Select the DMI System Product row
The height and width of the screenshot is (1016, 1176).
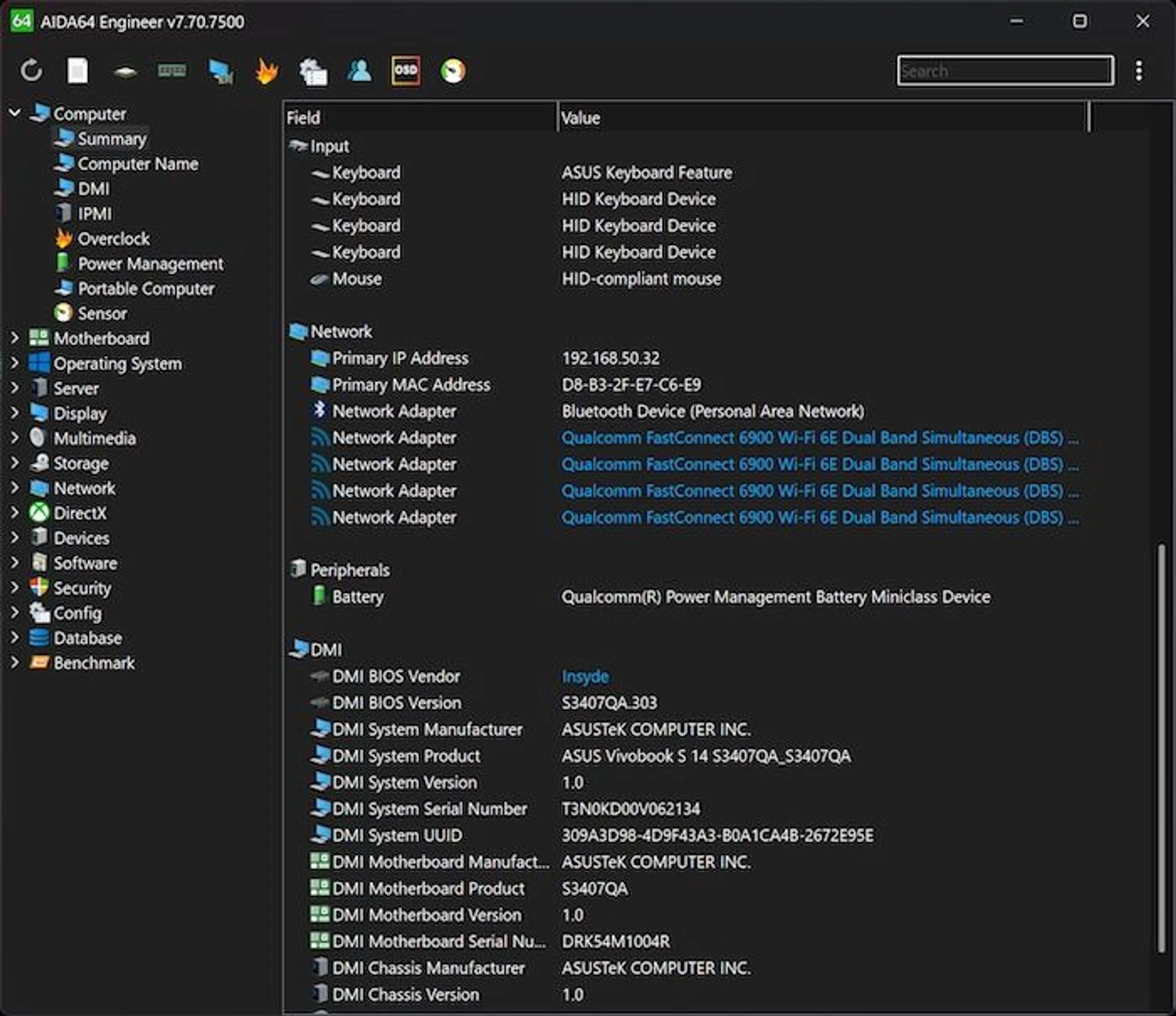click(x=686, y=756)
